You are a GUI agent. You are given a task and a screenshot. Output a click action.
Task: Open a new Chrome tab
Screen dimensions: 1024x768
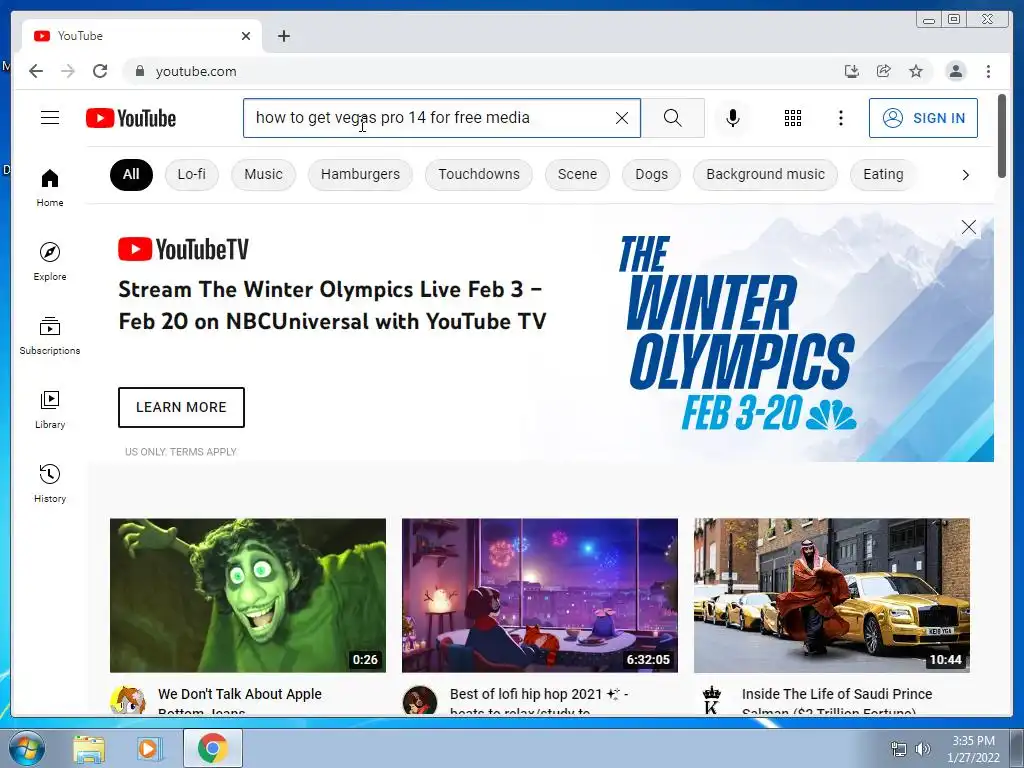click(x=283, y=36)
